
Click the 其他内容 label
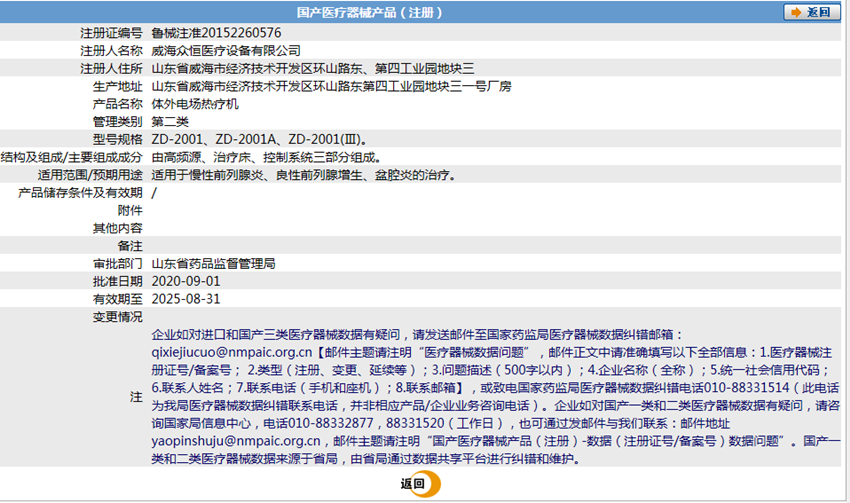118,228
